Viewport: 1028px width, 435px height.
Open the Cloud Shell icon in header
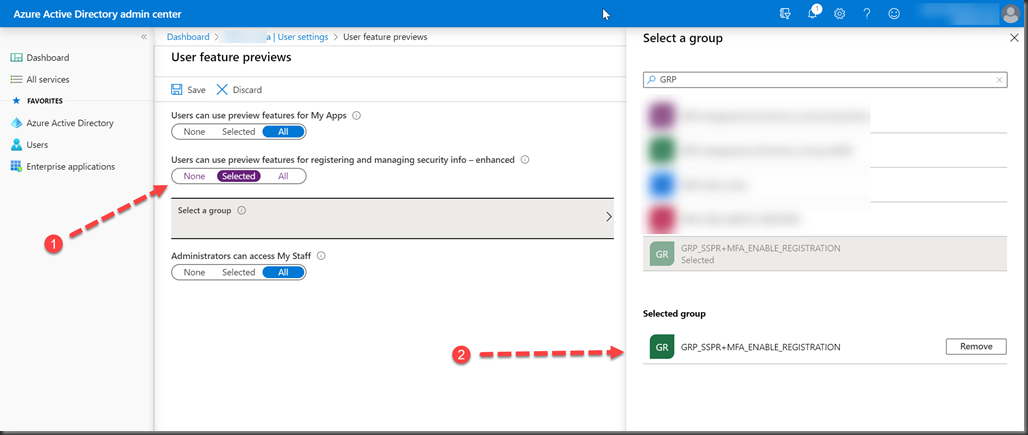[786, 13]
